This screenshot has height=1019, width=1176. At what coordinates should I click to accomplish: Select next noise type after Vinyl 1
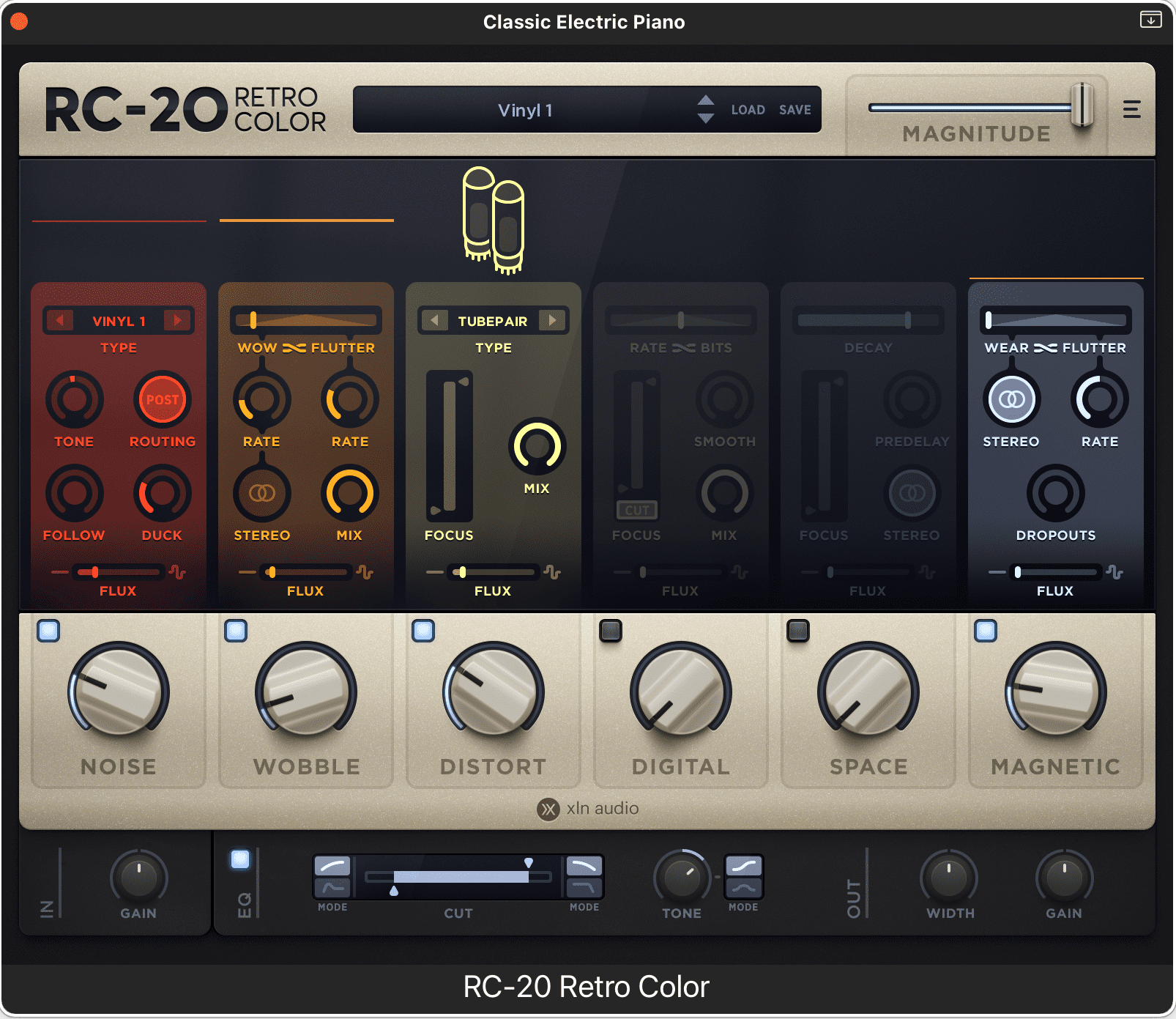pyautogui.click(x=176, y=321)
